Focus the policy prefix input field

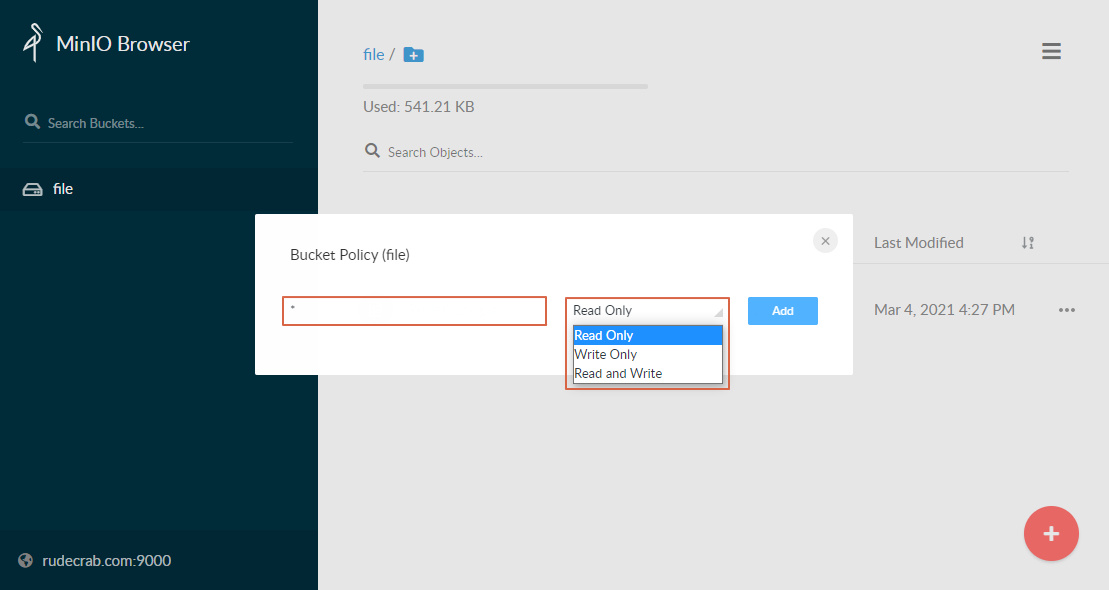(x=414, y=311)
